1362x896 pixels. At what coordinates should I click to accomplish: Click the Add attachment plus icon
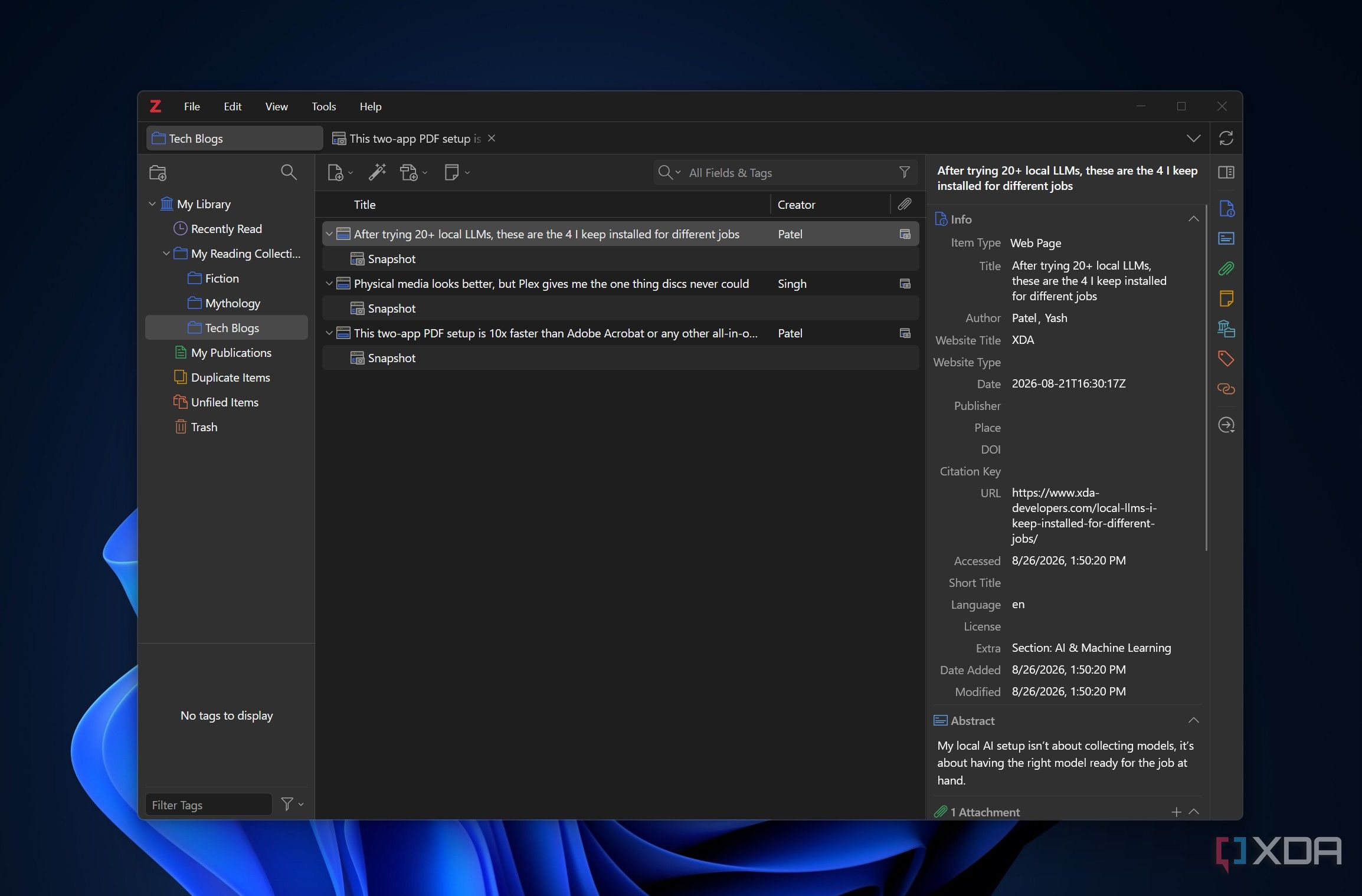pos(1176,812)
